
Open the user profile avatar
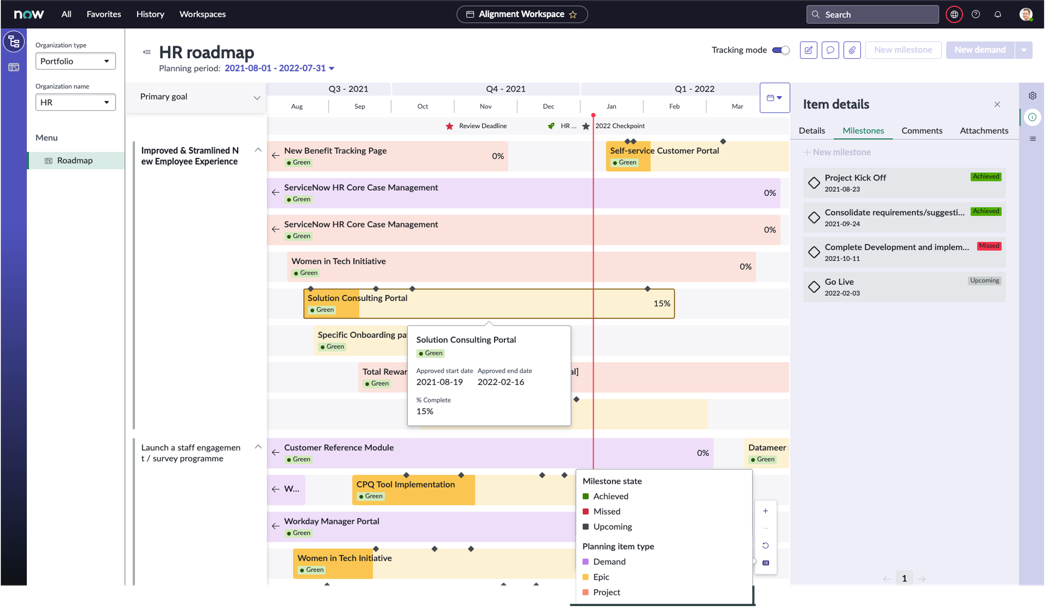click(1026, 14)
